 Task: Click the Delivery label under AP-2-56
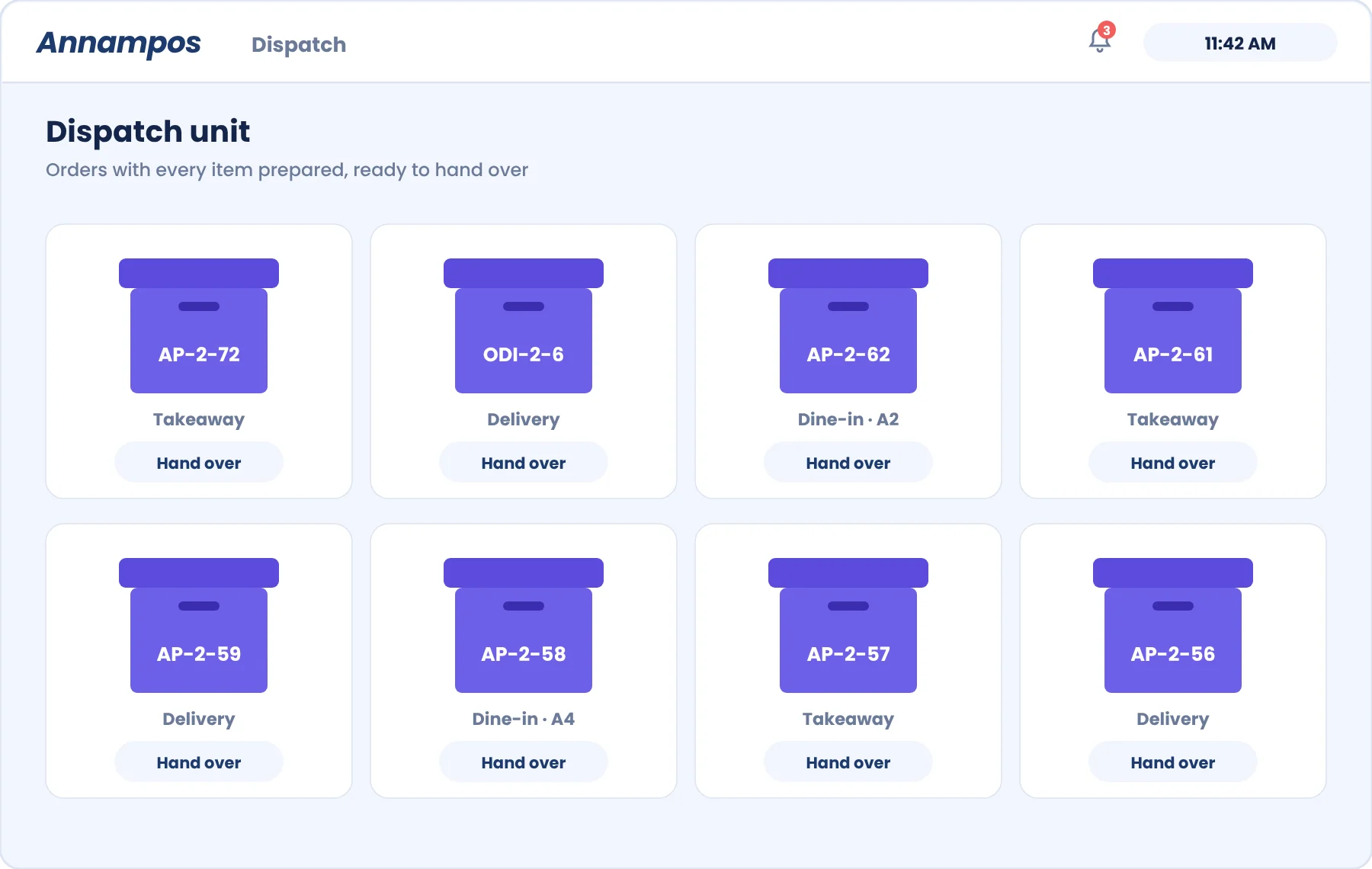coord(1173,720)
